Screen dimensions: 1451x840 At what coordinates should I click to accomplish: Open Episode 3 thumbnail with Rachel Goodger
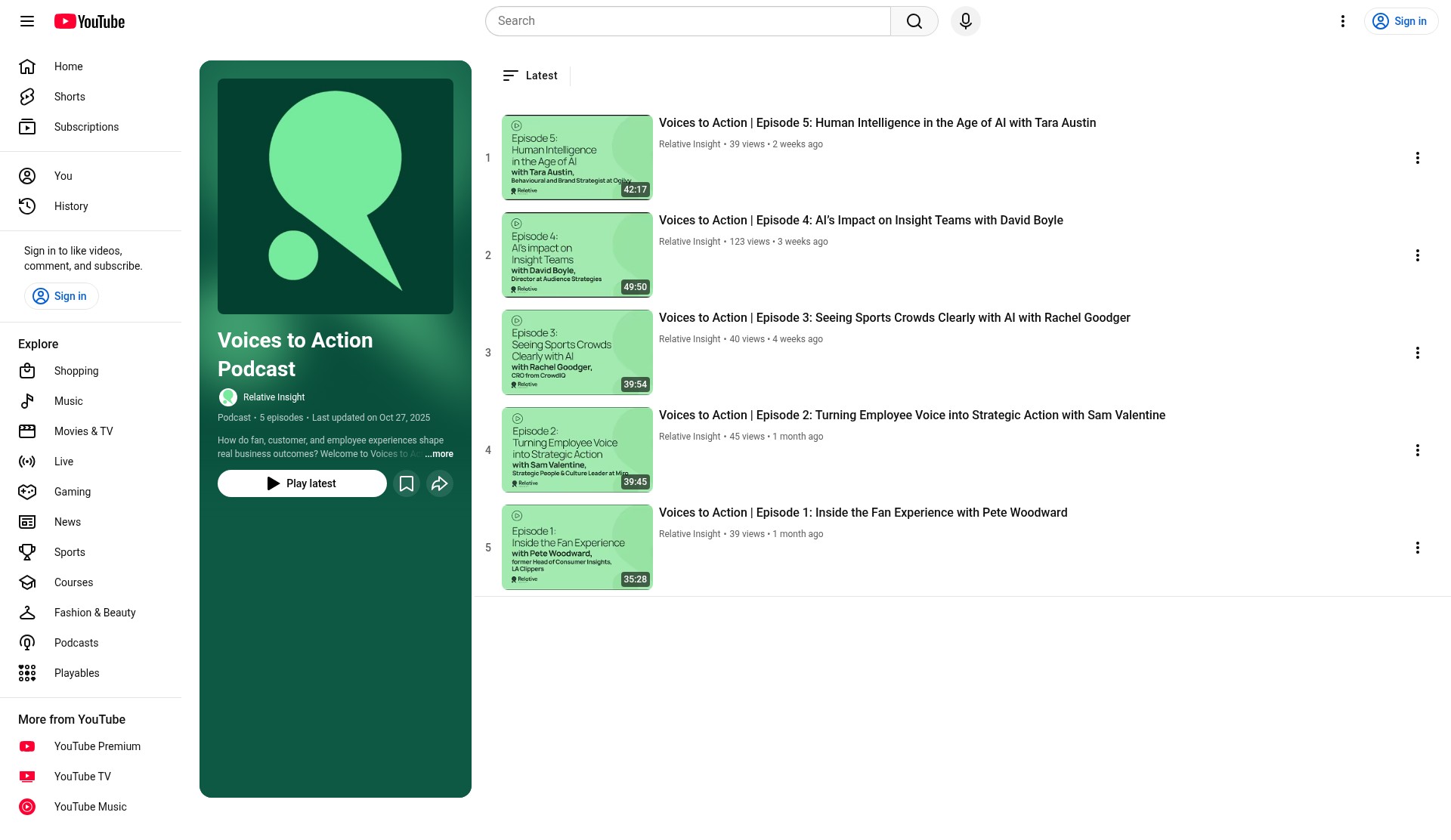click(x=577, y=352)
